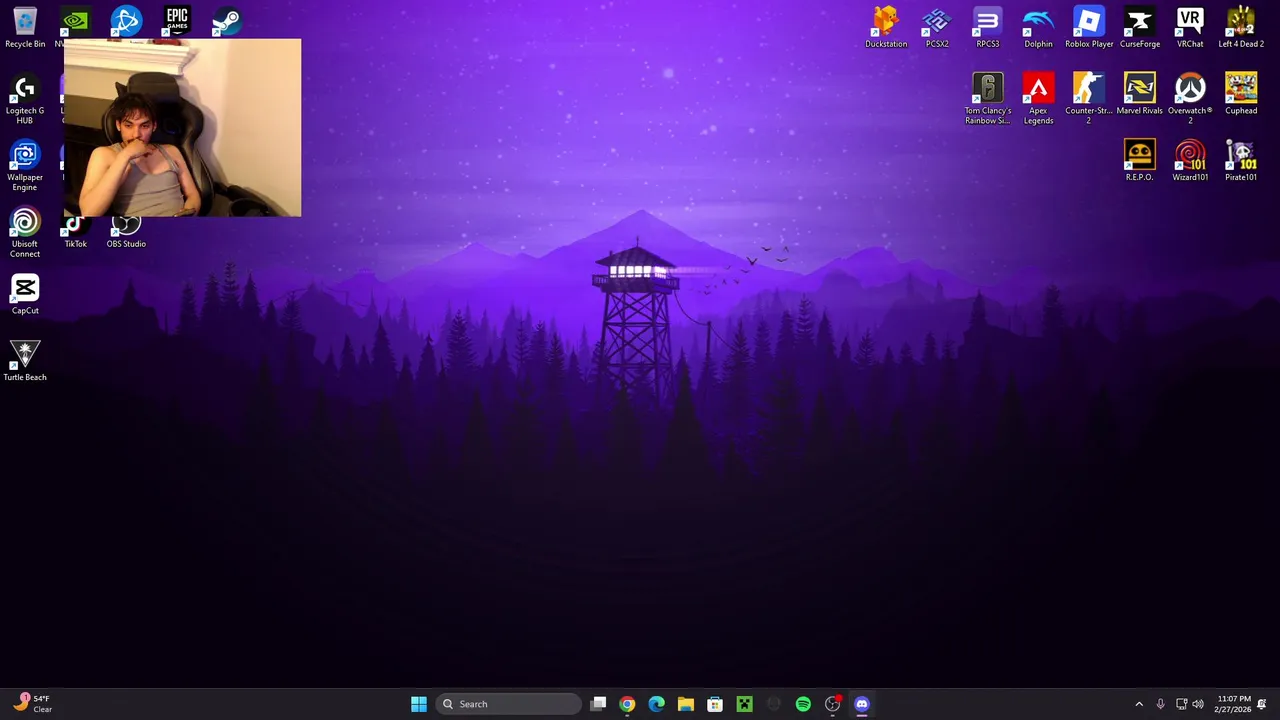Viewport: 1280px width, 720px height.
Task: Select the R.E.P.O. desktop shortcut
Action: (1139, 161)
